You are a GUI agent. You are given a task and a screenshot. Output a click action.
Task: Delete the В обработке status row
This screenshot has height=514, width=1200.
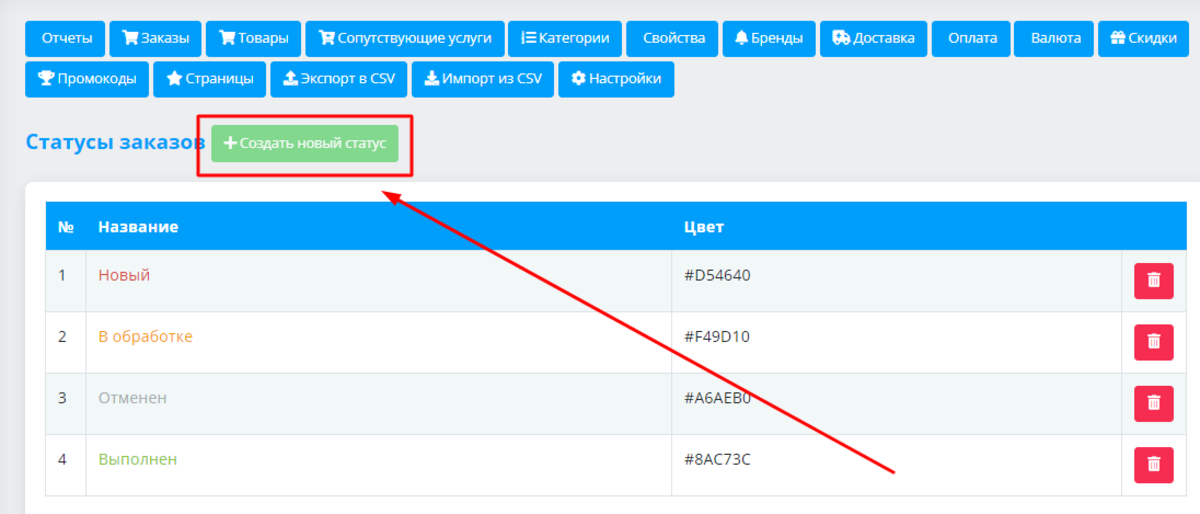[x=1153, y=342]
